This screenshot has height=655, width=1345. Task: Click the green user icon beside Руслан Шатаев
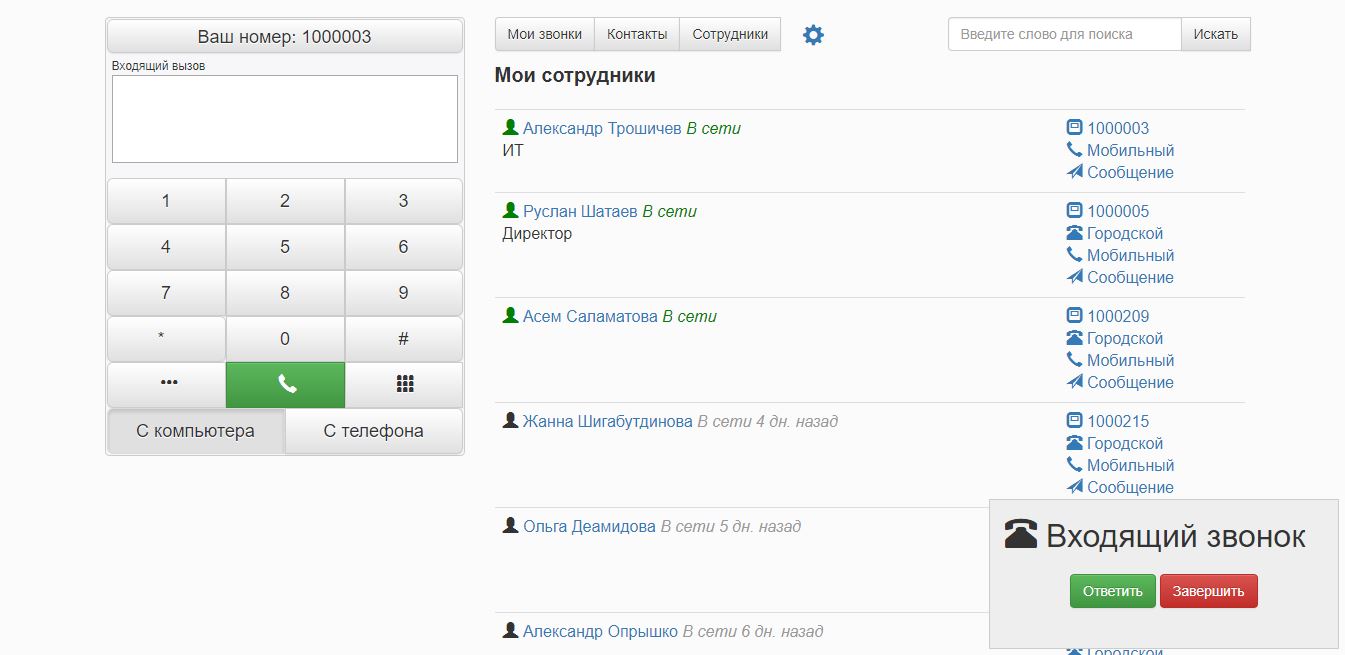point(510,211)
